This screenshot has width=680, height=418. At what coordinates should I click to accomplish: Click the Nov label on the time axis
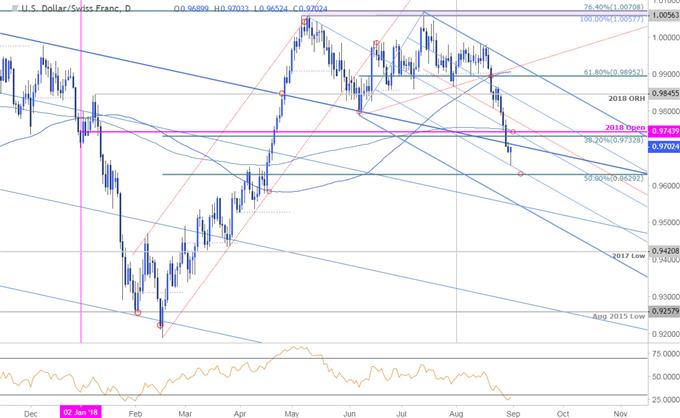pos(621,414)
